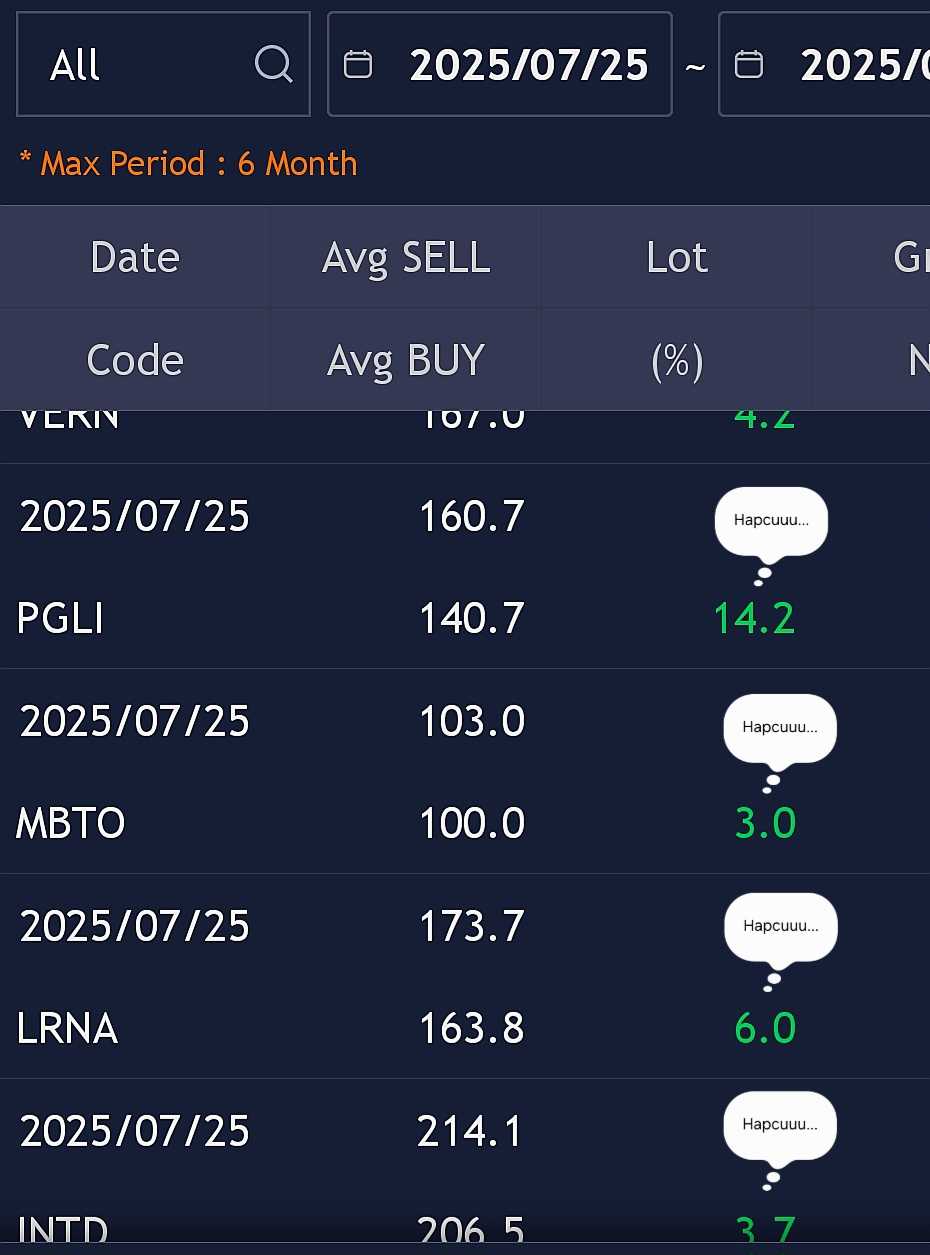Viewport: 930px width, 1255px height.
Task: Click the 173.7 average sell price
Action: coord(471,926)
